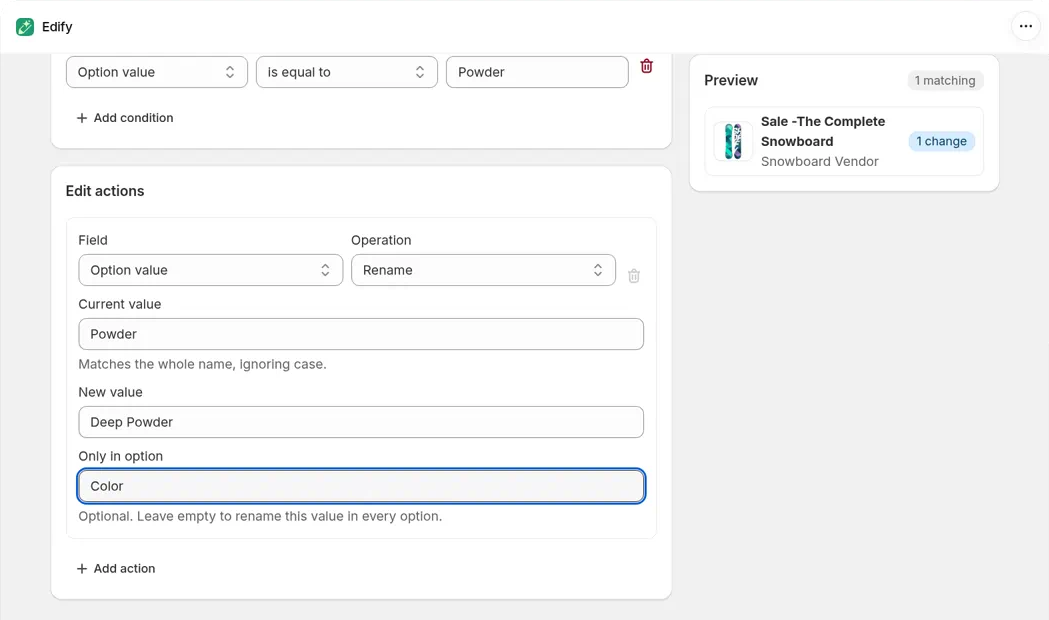Click the Only in option field with Color
1049x620 pixels.
click(361, 486)
